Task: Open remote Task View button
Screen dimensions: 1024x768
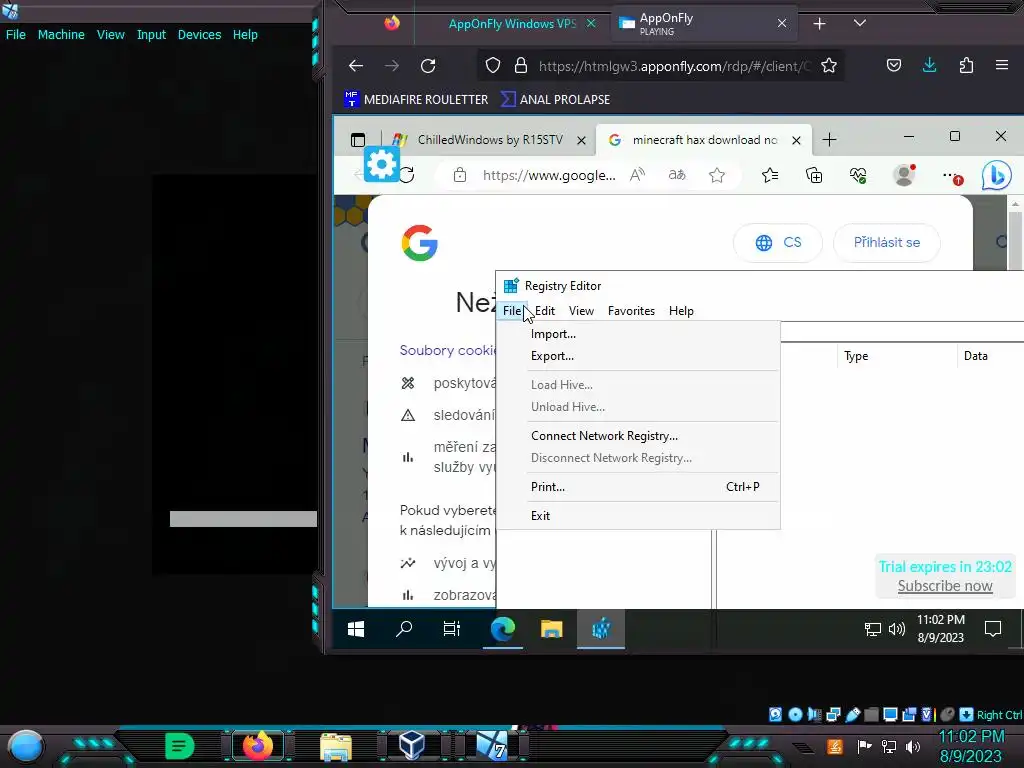Action: point(452,629)
